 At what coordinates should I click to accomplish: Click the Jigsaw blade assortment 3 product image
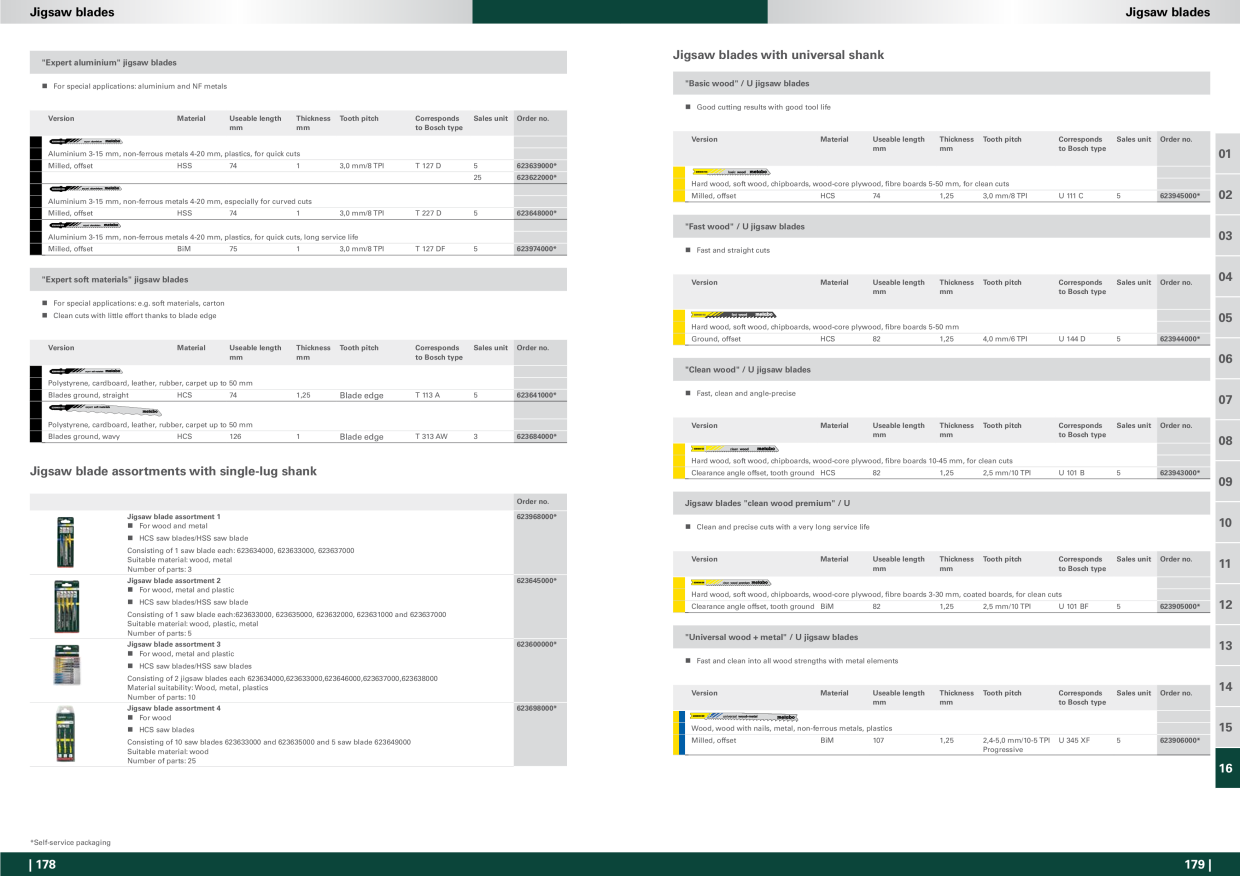tap(65, 665)
